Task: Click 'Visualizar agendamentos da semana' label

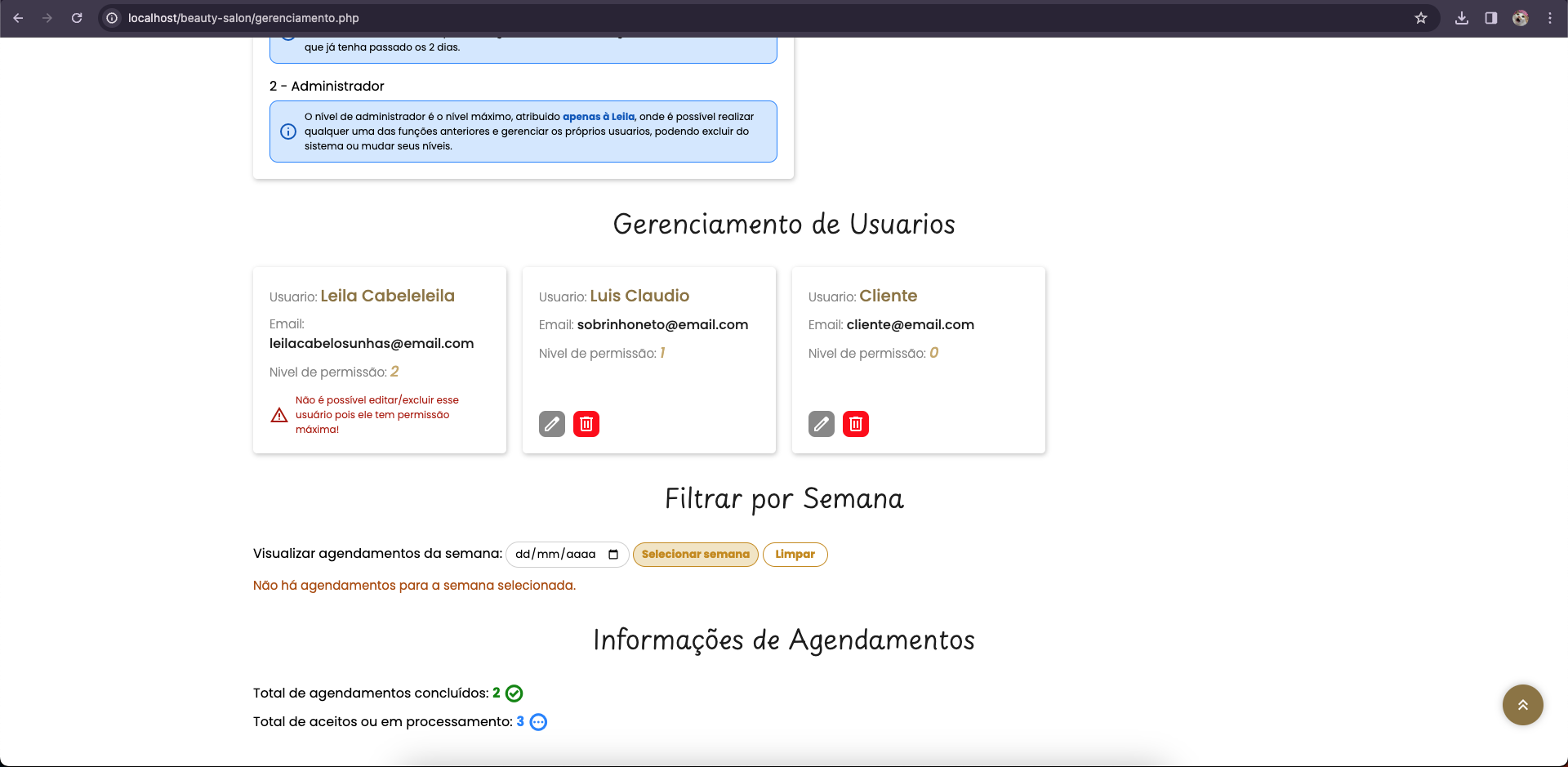Action: [377, 554]
